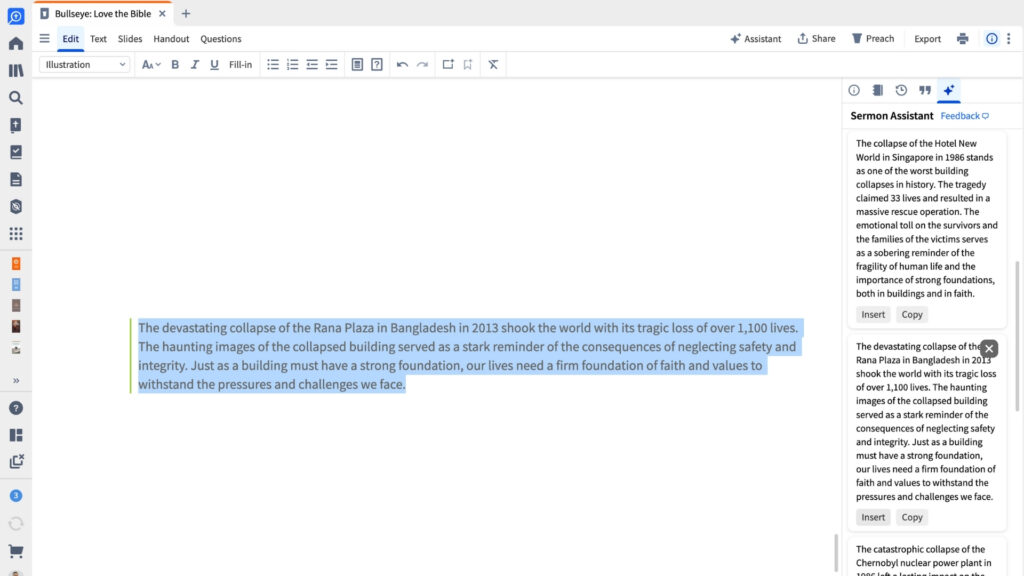Open the Home icon in left sidebar
Viewport: 1024px width, 576px height.
(16, 44)
